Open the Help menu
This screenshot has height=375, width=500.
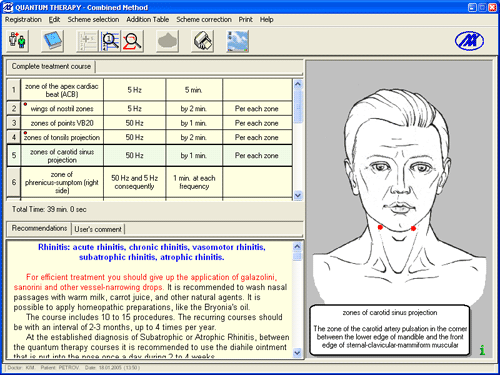point(266,20)
